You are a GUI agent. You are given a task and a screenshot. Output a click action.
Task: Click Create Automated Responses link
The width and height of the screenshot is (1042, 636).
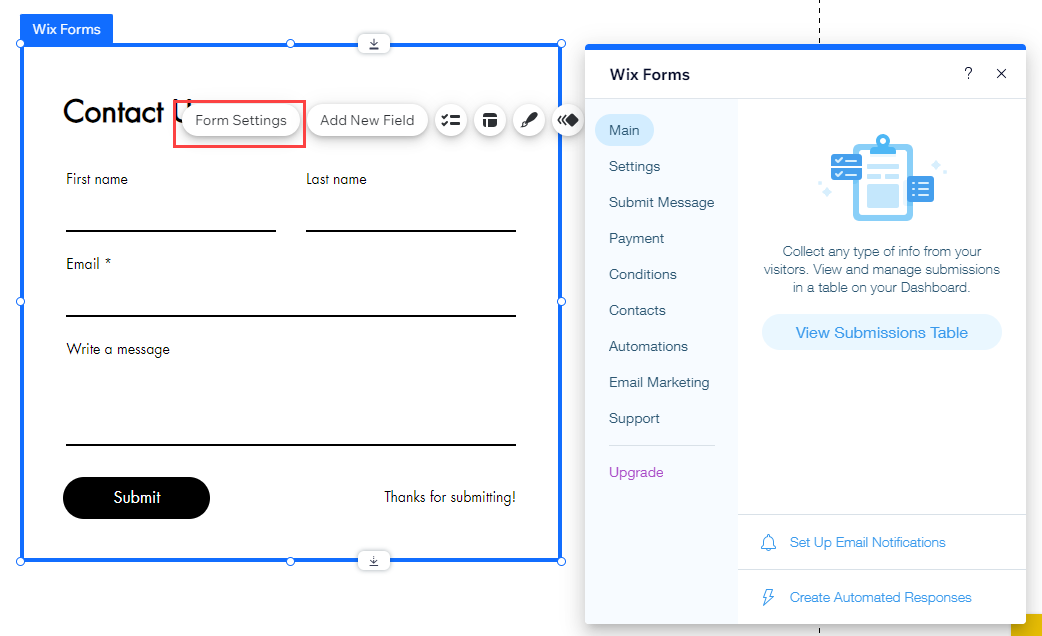(x=881, y=597)
